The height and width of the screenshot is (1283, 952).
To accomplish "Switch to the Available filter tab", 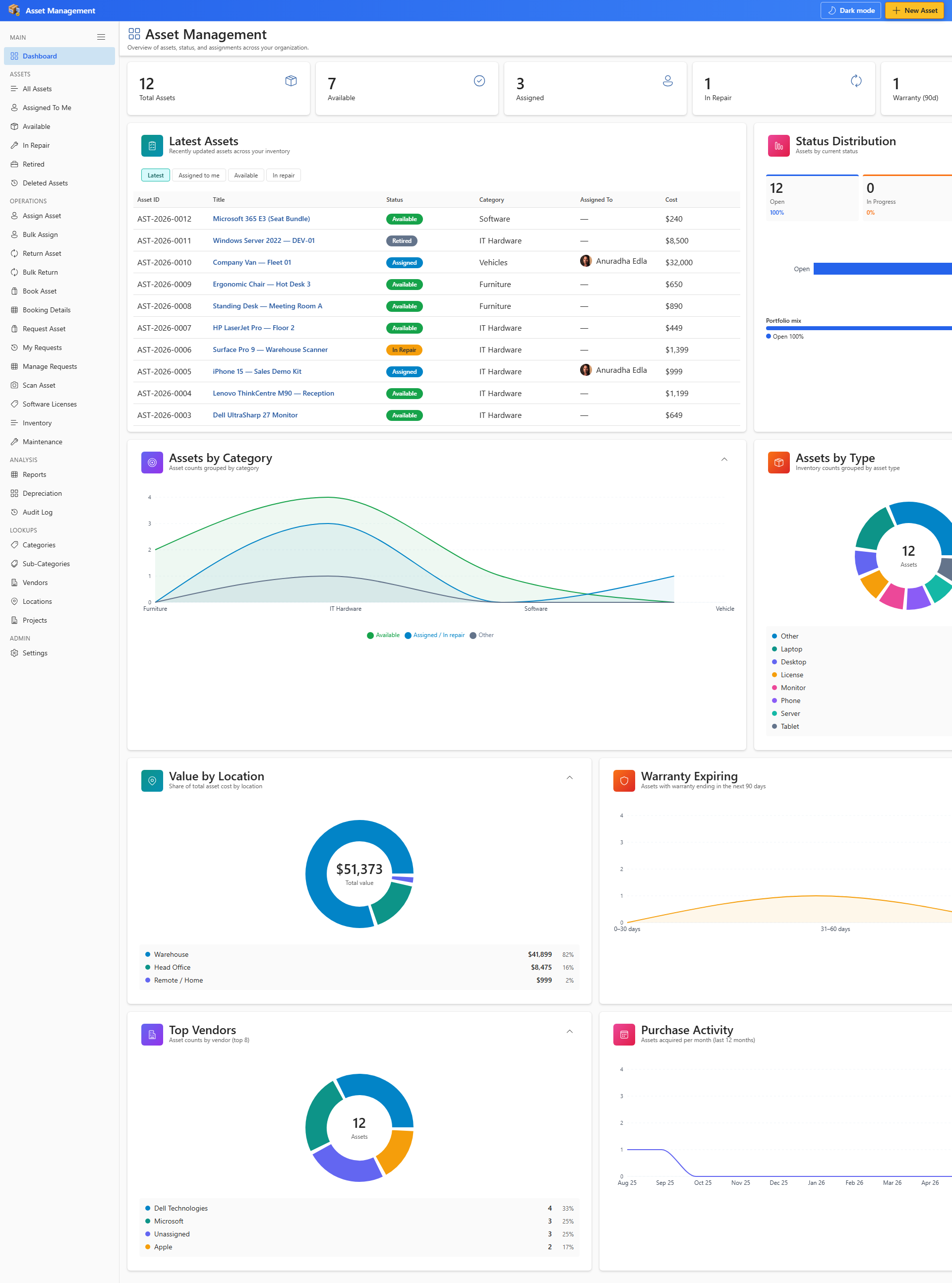I will (x=246, y=175).
